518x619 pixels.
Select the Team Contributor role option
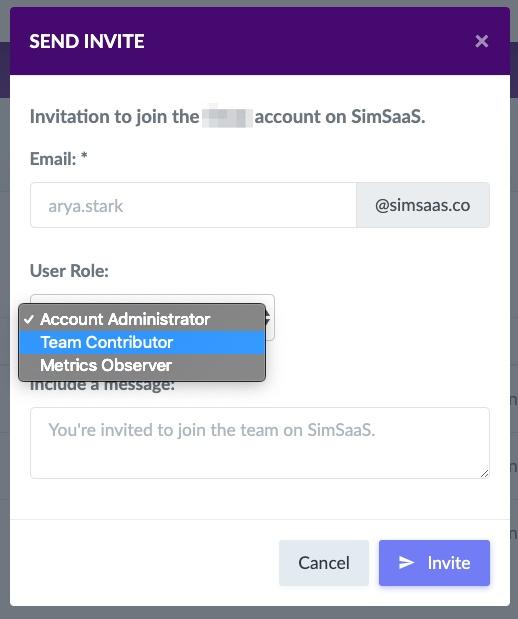click(142, 342)
